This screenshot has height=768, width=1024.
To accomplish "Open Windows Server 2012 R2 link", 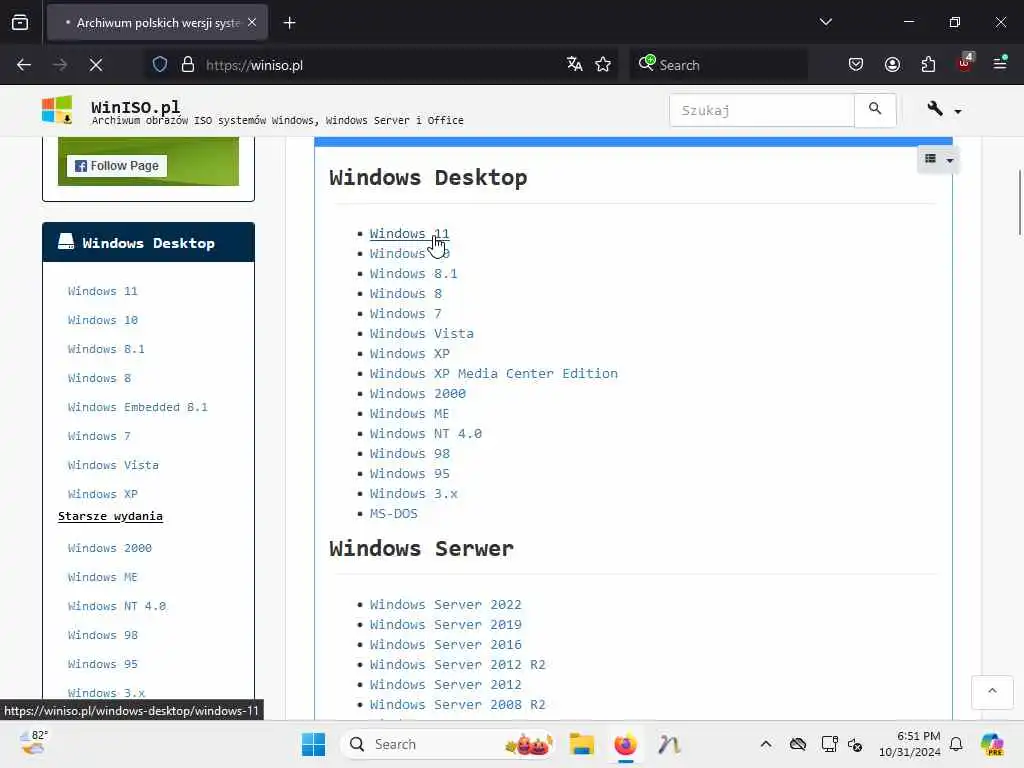I will point(458,665).
